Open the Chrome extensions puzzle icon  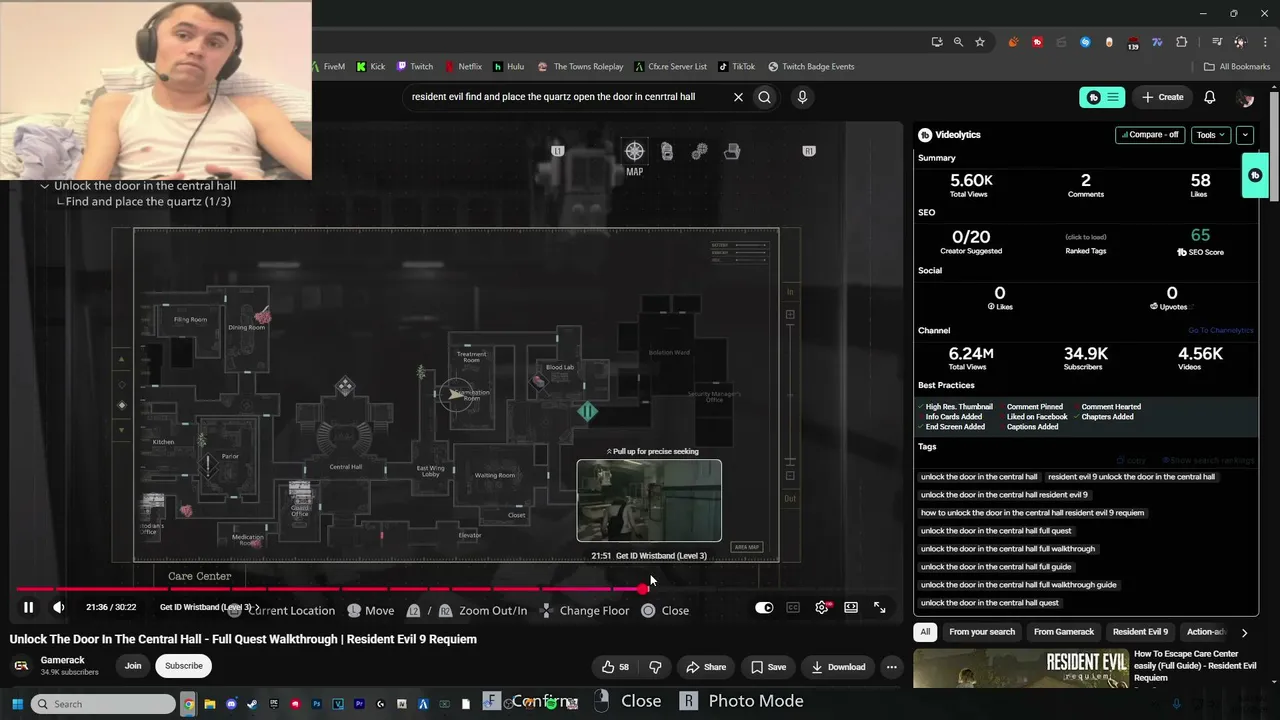click(x=1182, y=42)
